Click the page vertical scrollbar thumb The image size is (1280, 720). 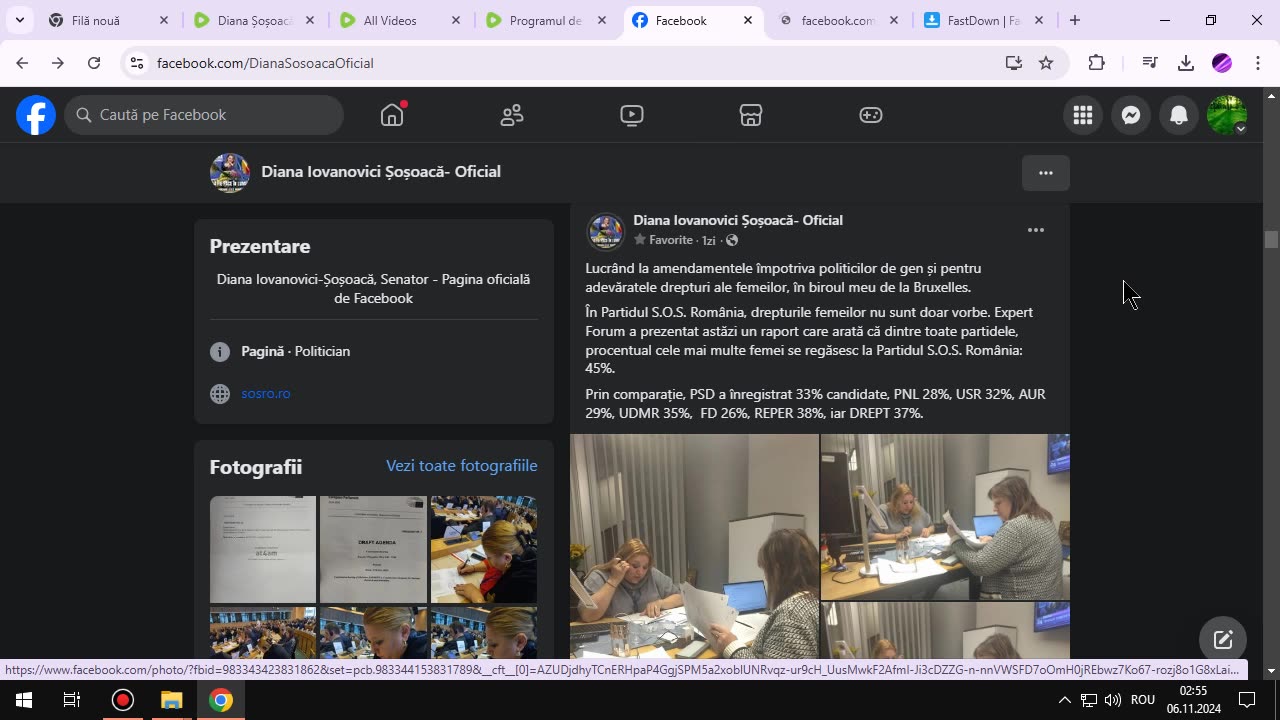coord(1271,240)
